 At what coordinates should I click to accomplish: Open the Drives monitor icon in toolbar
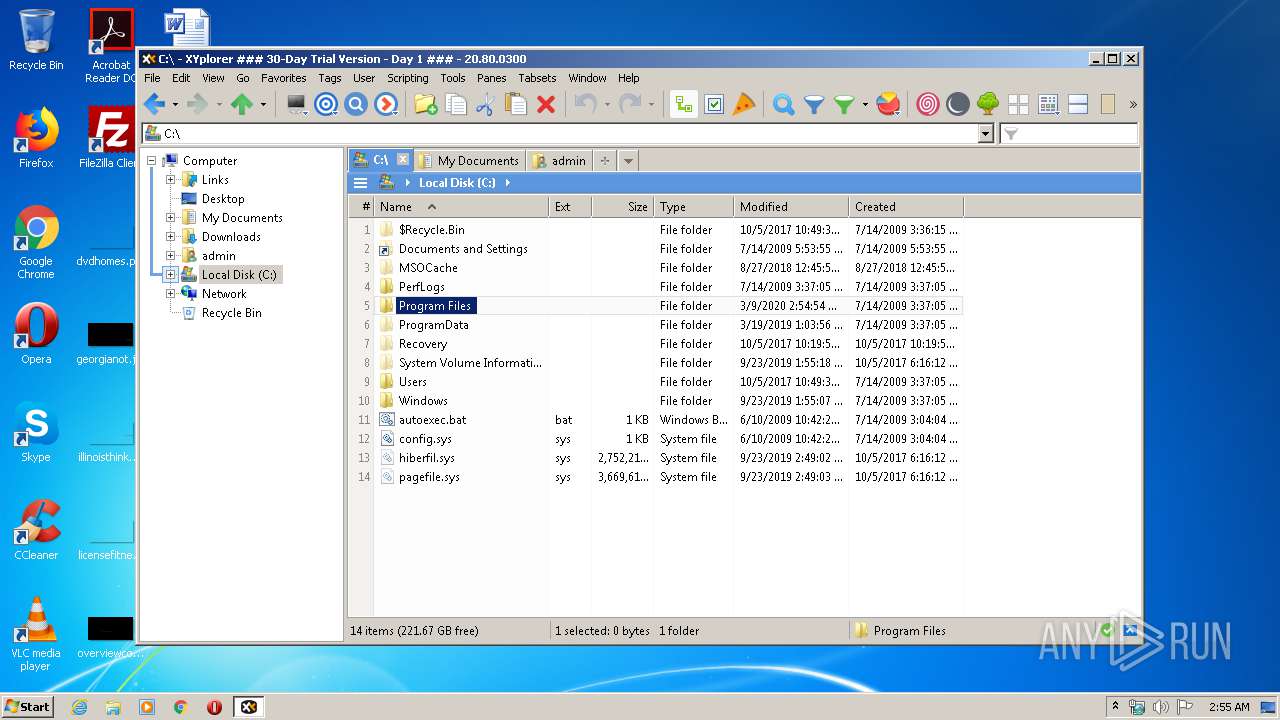tap(297, 104)
